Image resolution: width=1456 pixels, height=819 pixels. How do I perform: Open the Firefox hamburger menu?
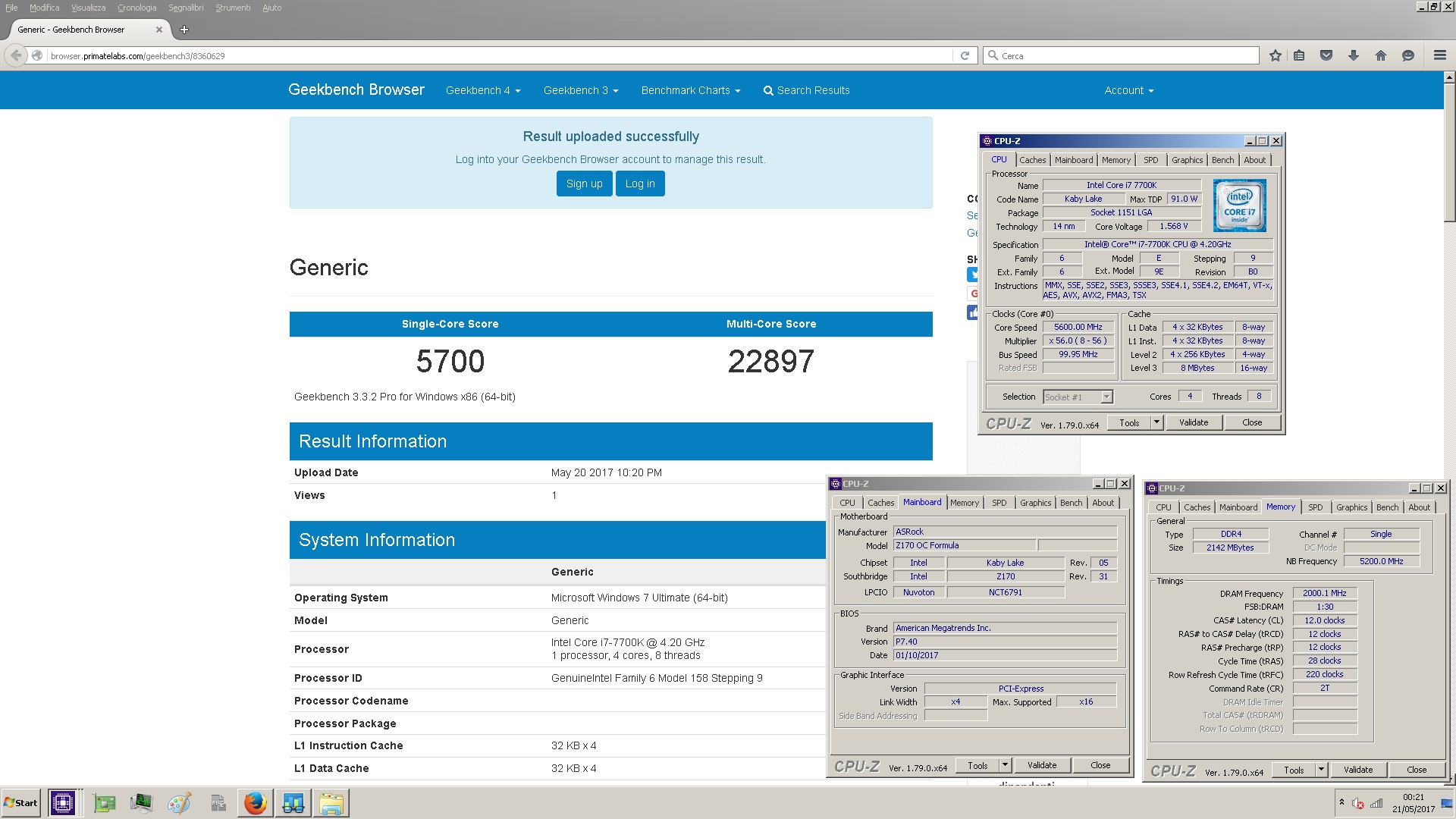click(1440, 55)
